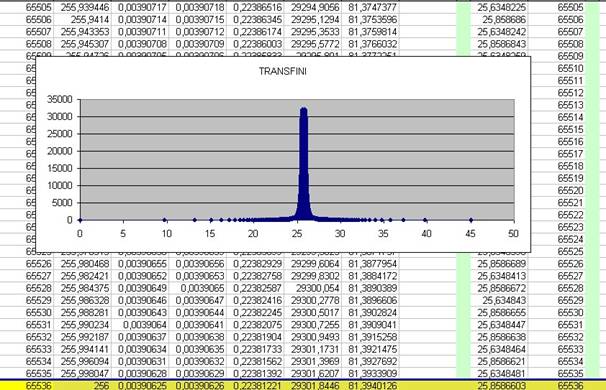This screenshot has width=606, height=390.
Task: Select the data point near 45 on chart
Action: pyautogui.click(x=471, y=220)
